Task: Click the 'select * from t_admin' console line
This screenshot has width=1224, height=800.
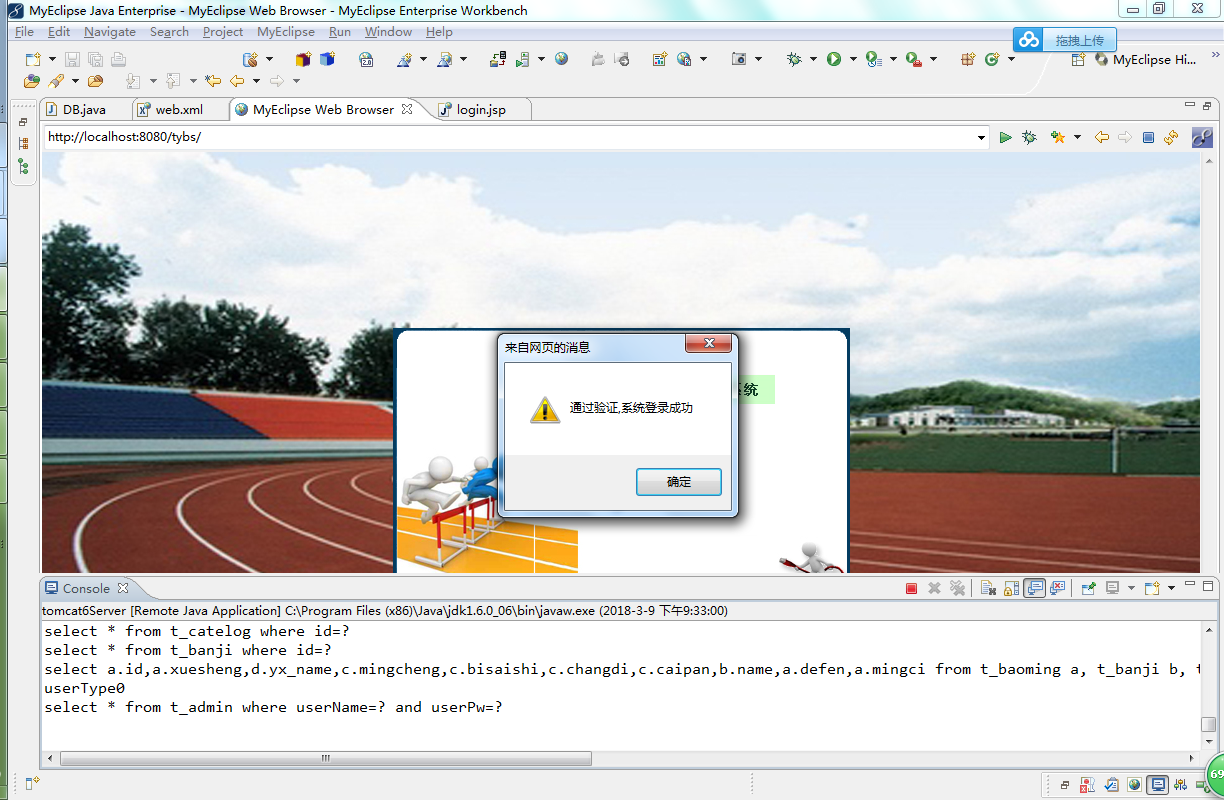Action: (x=273, y=707)
